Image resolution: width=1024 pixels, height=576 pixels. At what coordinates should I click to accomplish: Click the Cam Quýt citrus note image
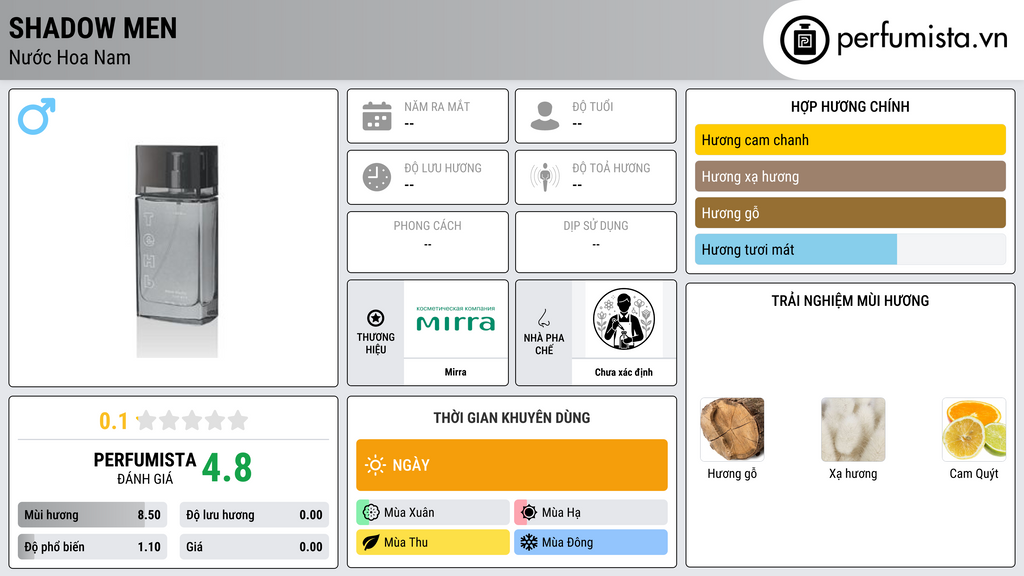click(x=974, y=429)
